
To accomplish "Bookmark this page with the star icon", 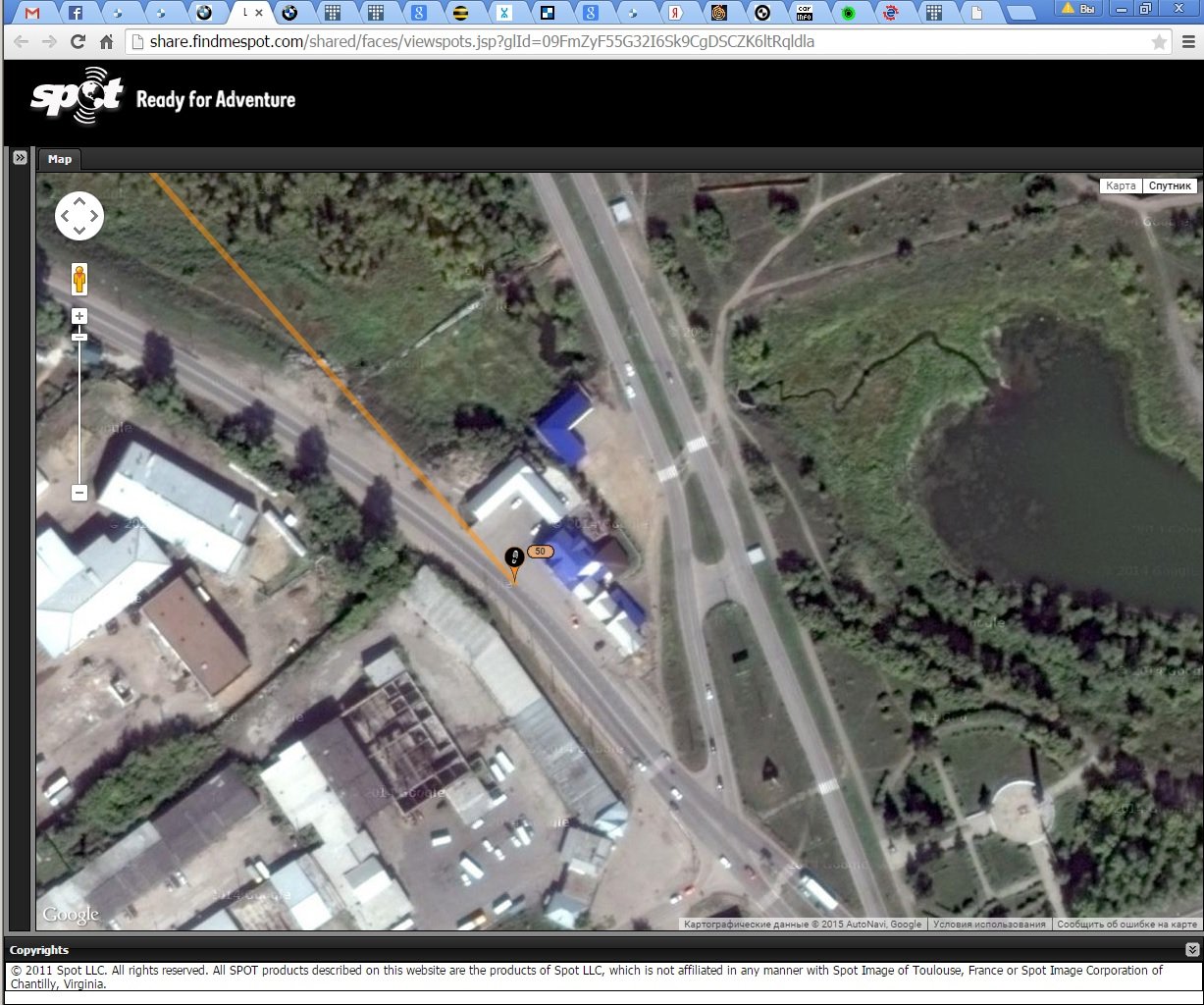I will 1159,42.
